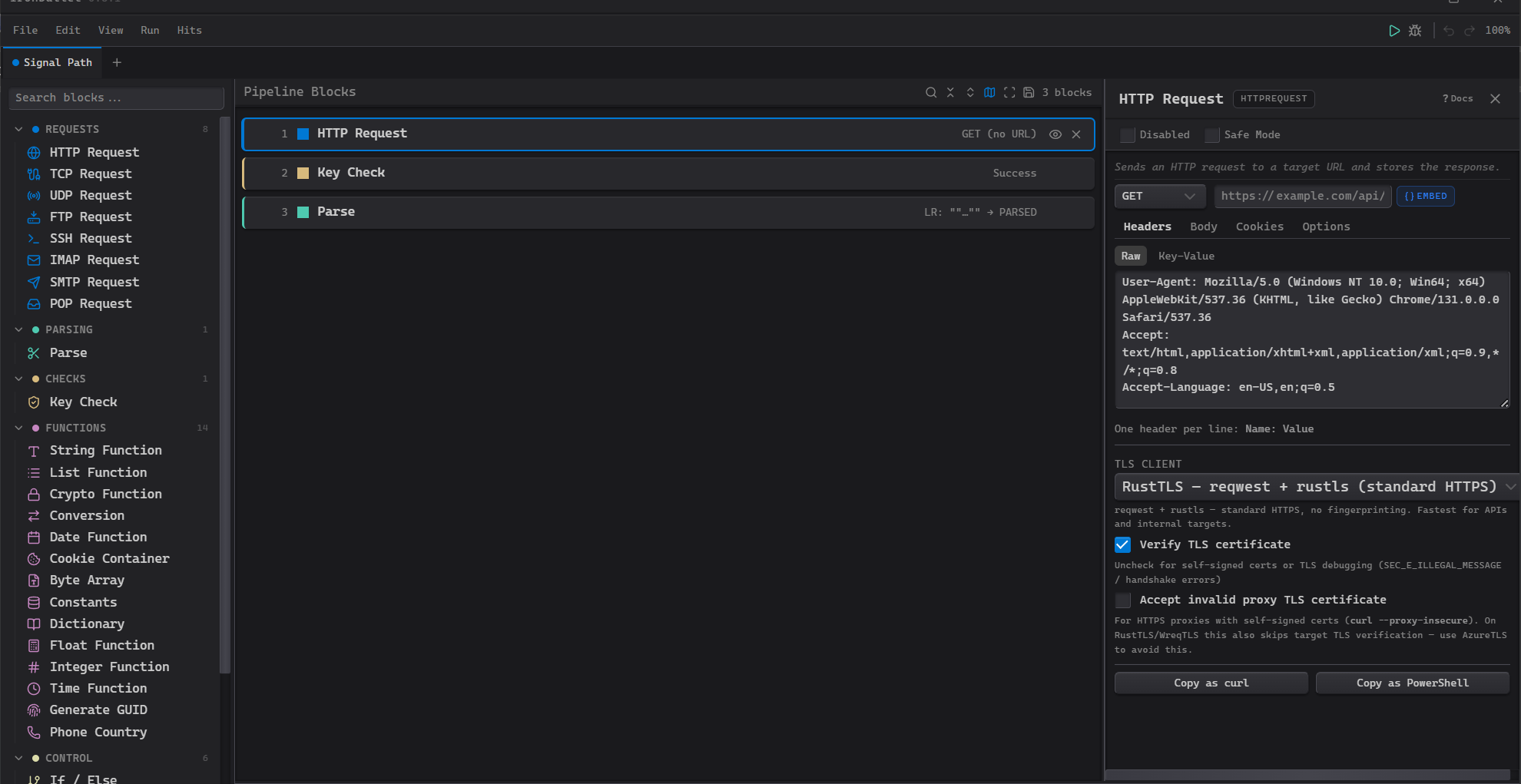Click the Search blocks input field
Viewport: 1521px width, 784px height.
click(117, 98)
